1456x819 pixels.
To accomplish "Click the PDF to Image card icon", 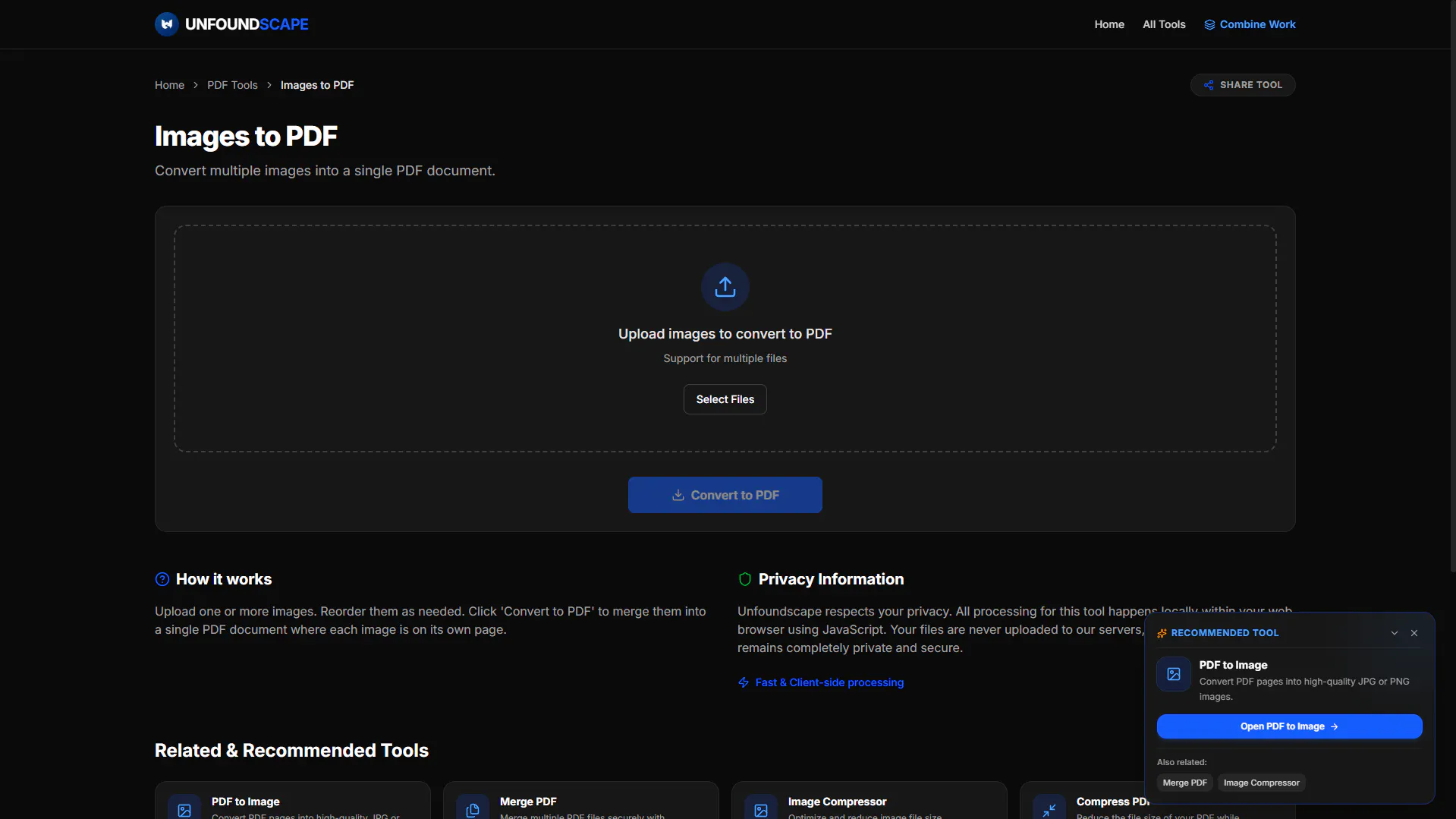I will click(184, 810).
